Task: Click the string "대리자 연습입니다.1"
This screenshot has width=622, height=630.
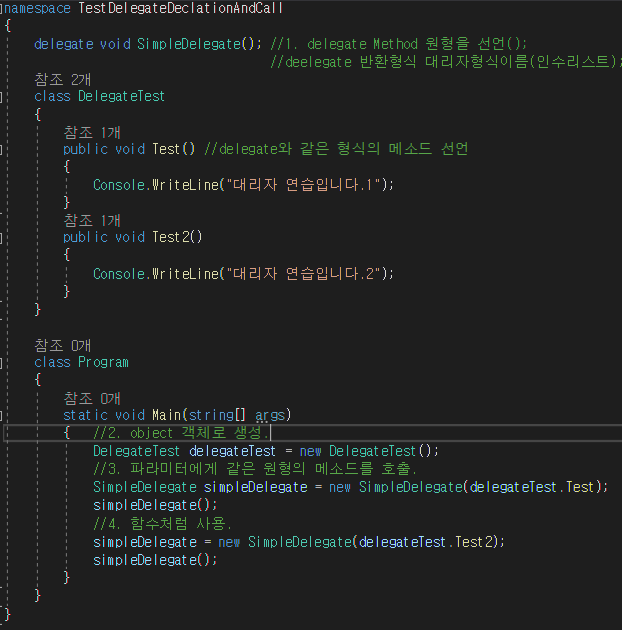Action: click(x=303, y=184)
